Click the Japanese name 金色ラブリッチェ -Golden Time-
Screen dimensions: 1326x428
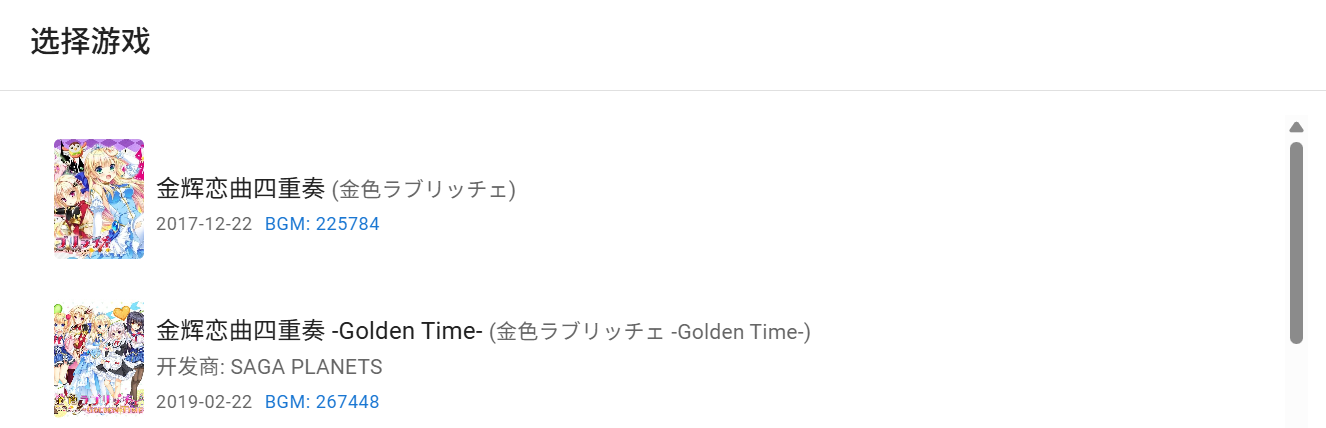pos(650,331)
